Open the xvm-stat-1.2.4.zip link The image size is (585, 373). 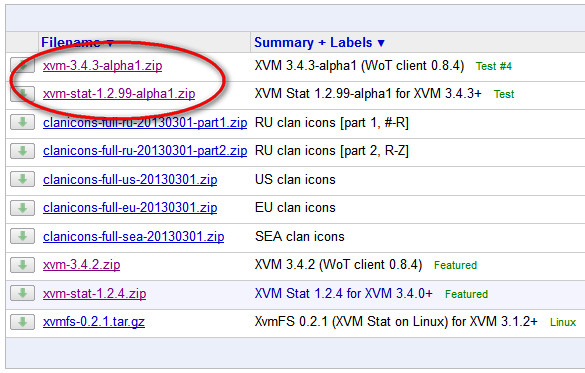point(95,294)
